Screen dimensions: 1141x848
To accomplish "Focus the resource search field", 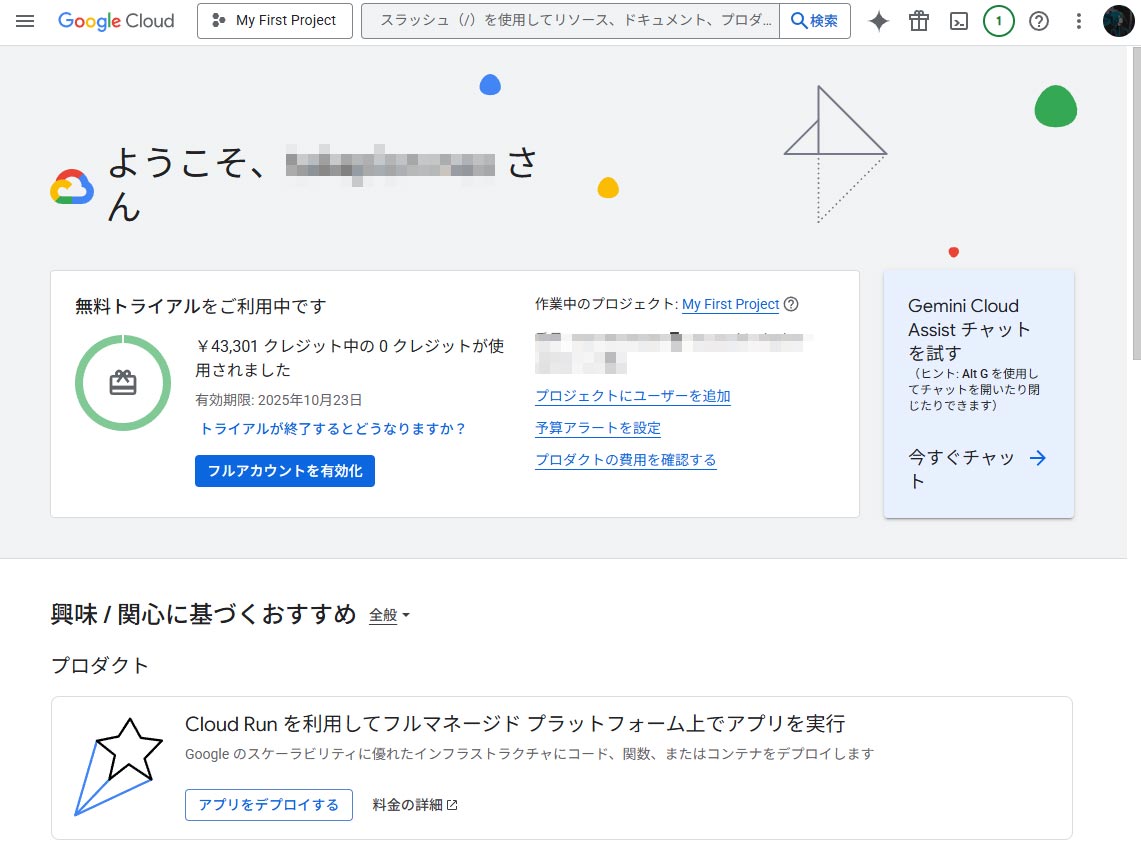I will tap(570, 21).
